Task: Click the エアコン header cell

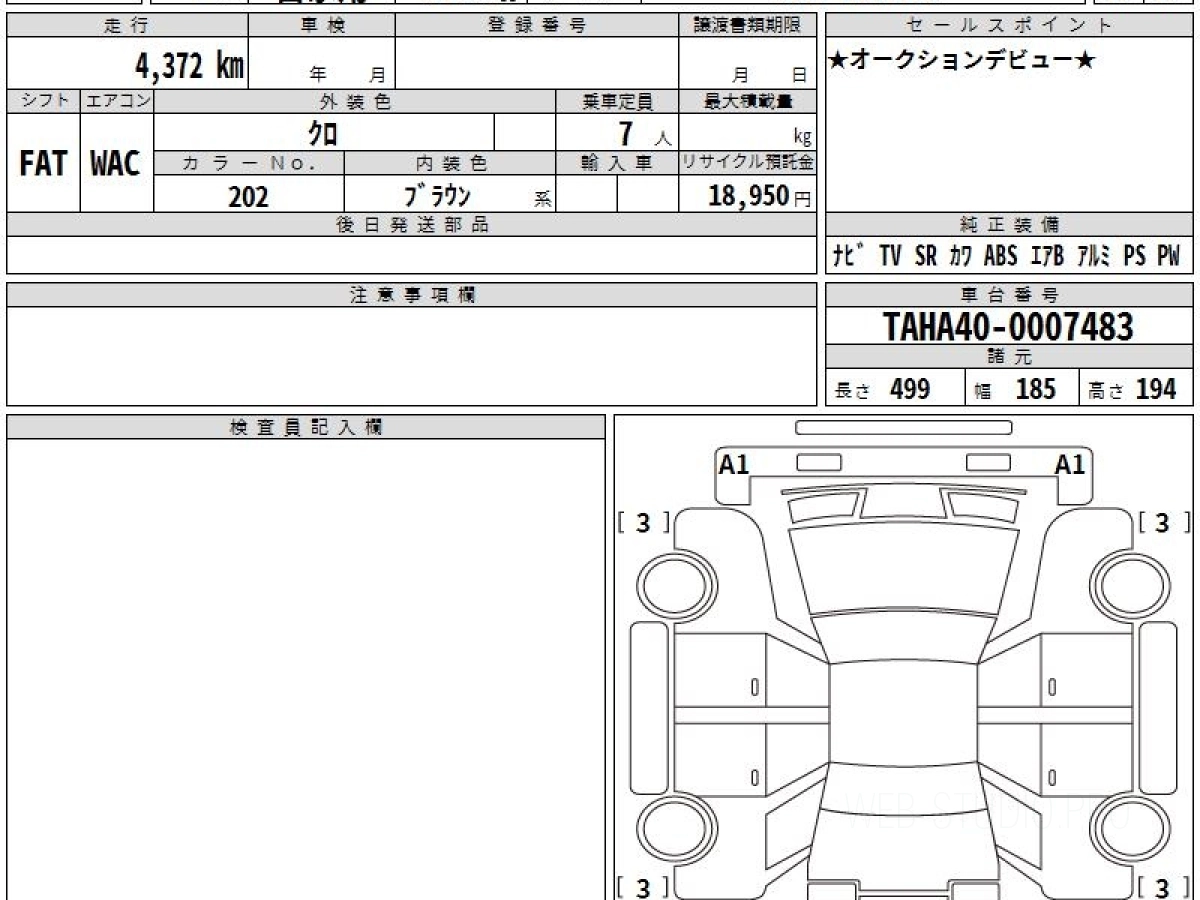Action: pos(117,101)
